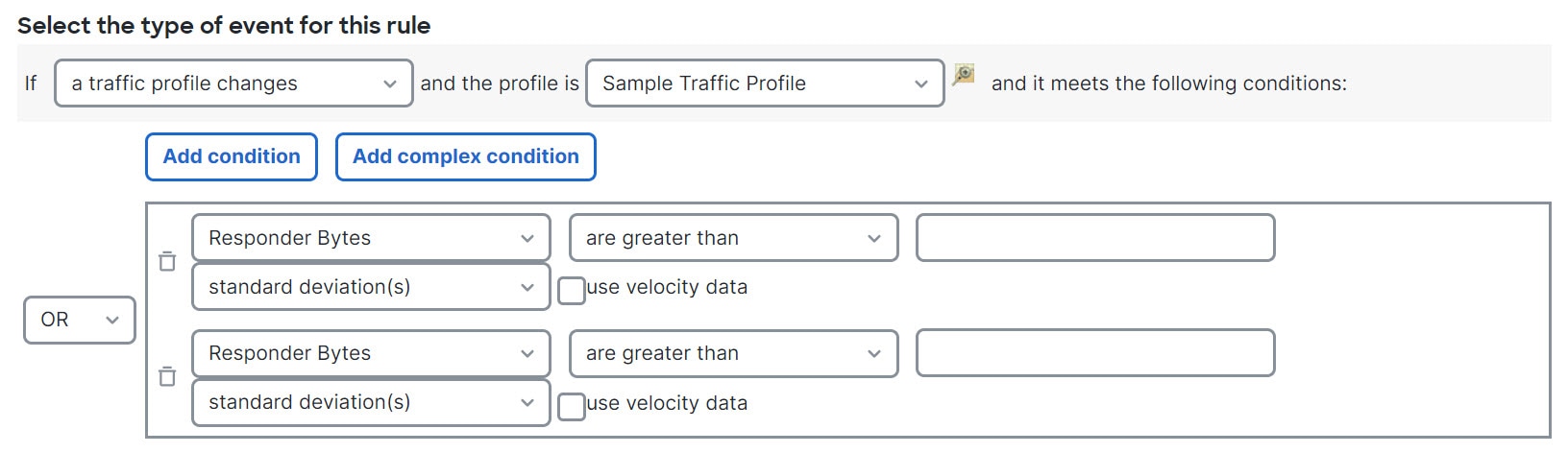Focus the first condition's value field
This screenshot has width=1568, height=453.
1095,238
